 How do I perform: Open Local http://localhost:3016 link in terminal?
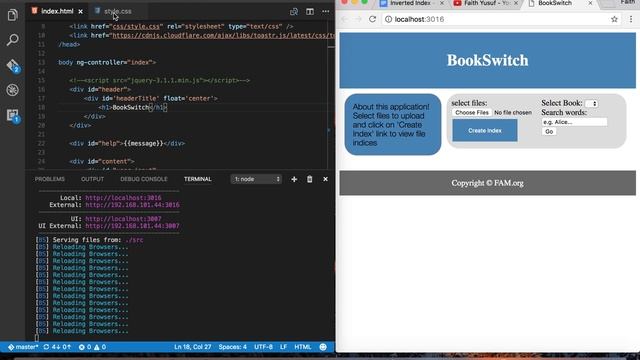point(123,198)
